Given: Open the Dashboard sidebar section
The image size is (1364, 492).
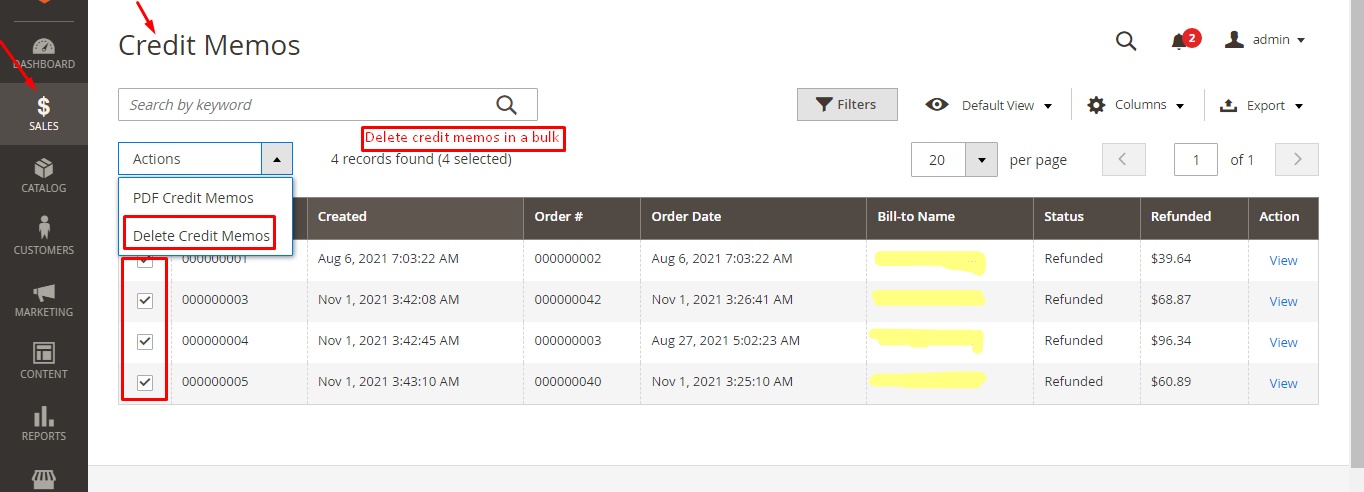Looking at the screenshot, I should pos(43,54).
